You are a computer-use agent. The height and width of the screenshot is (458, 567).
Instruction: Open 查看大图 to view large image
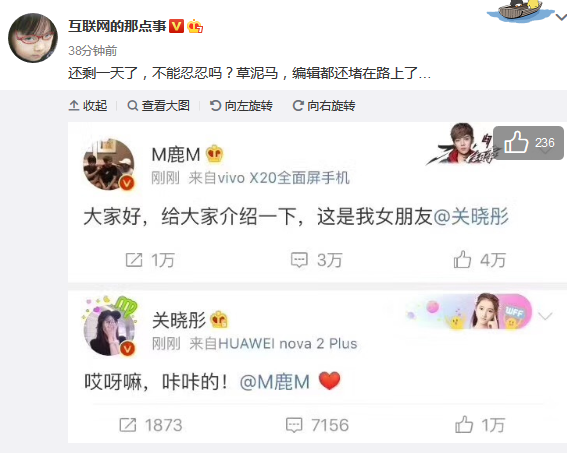click(x=159, y=106)
